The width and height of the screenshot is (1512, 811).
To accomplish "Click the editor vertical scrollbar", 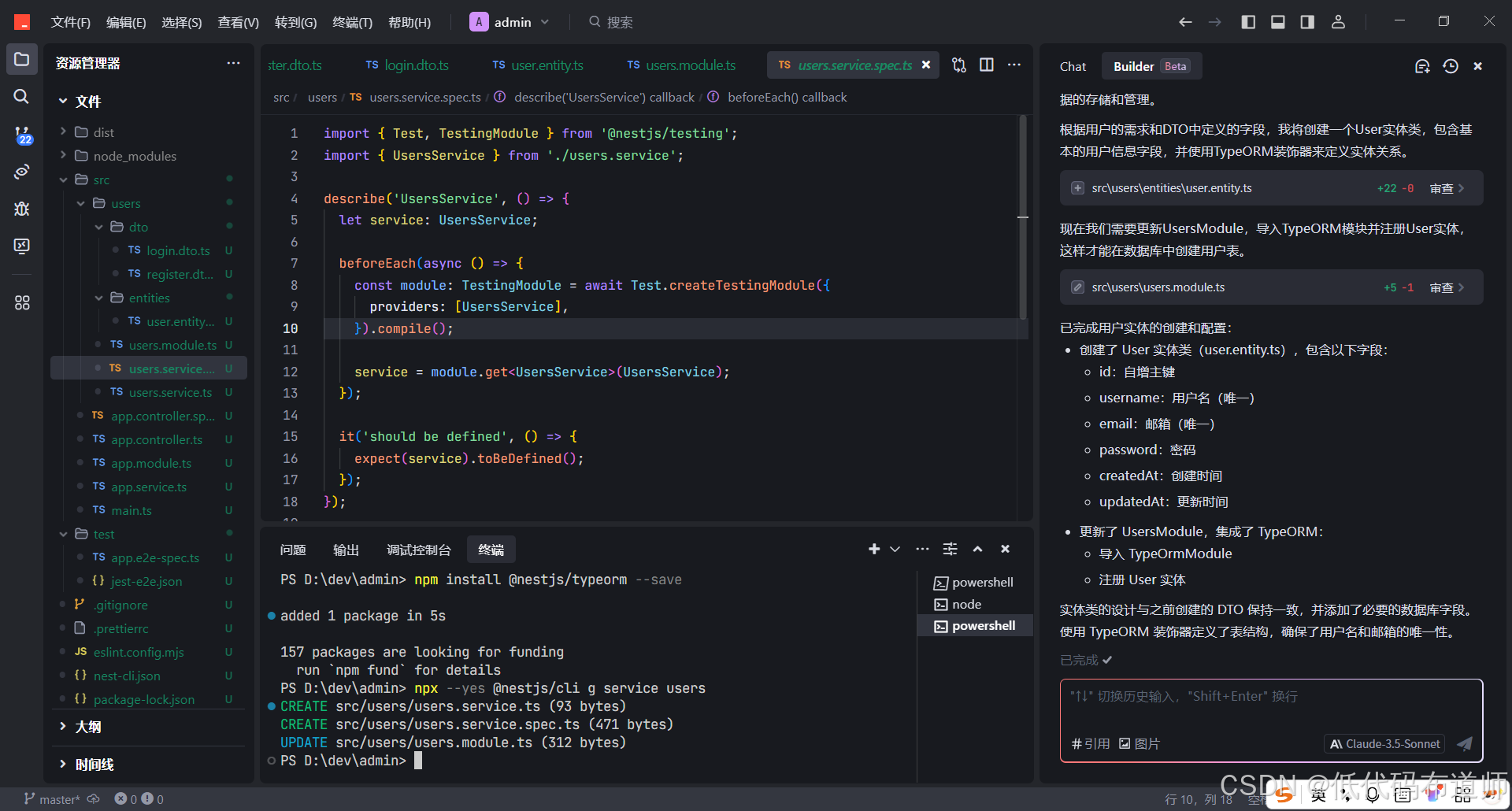I will 1023,218.
